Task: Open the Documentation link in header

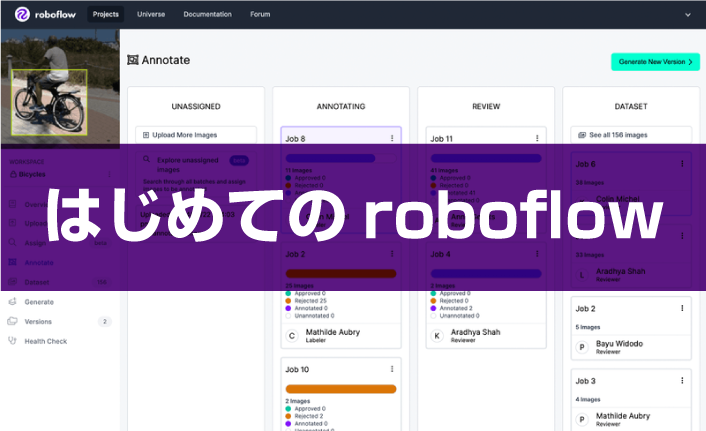Action: coord(208,14)
